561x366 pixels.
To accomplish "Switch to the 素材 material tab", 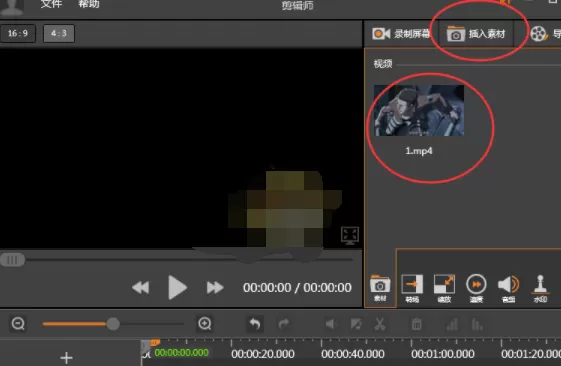I will (x=380, y=288).
